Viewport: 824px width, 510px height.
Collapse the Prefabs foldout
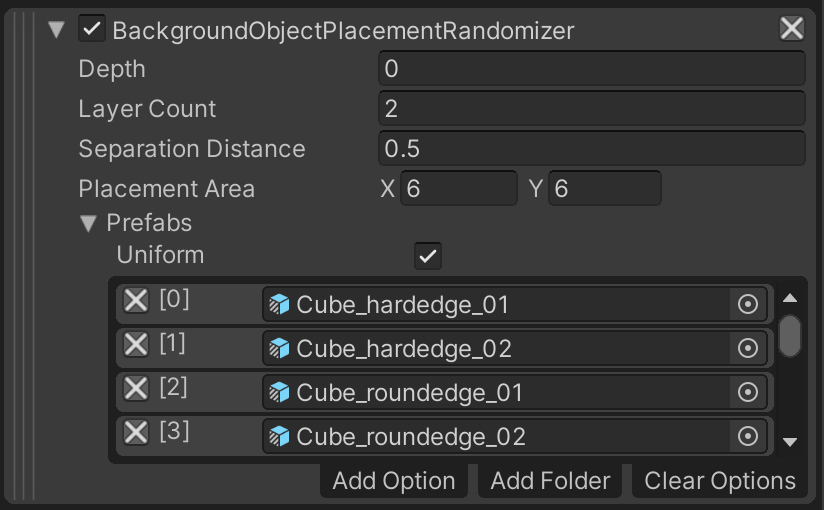[x=90, y=223]
